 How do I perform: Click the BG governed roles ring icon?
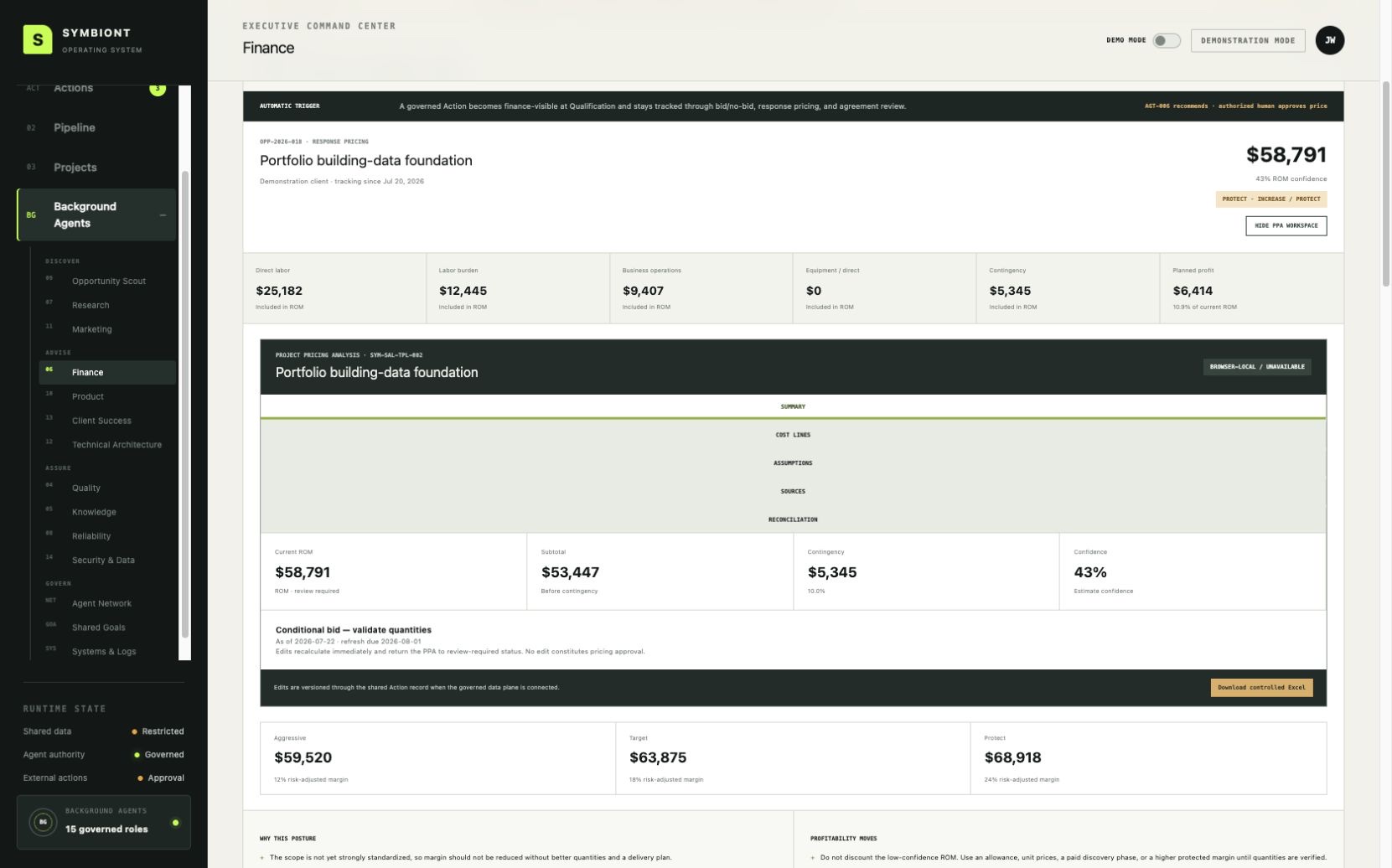point(43,823)
